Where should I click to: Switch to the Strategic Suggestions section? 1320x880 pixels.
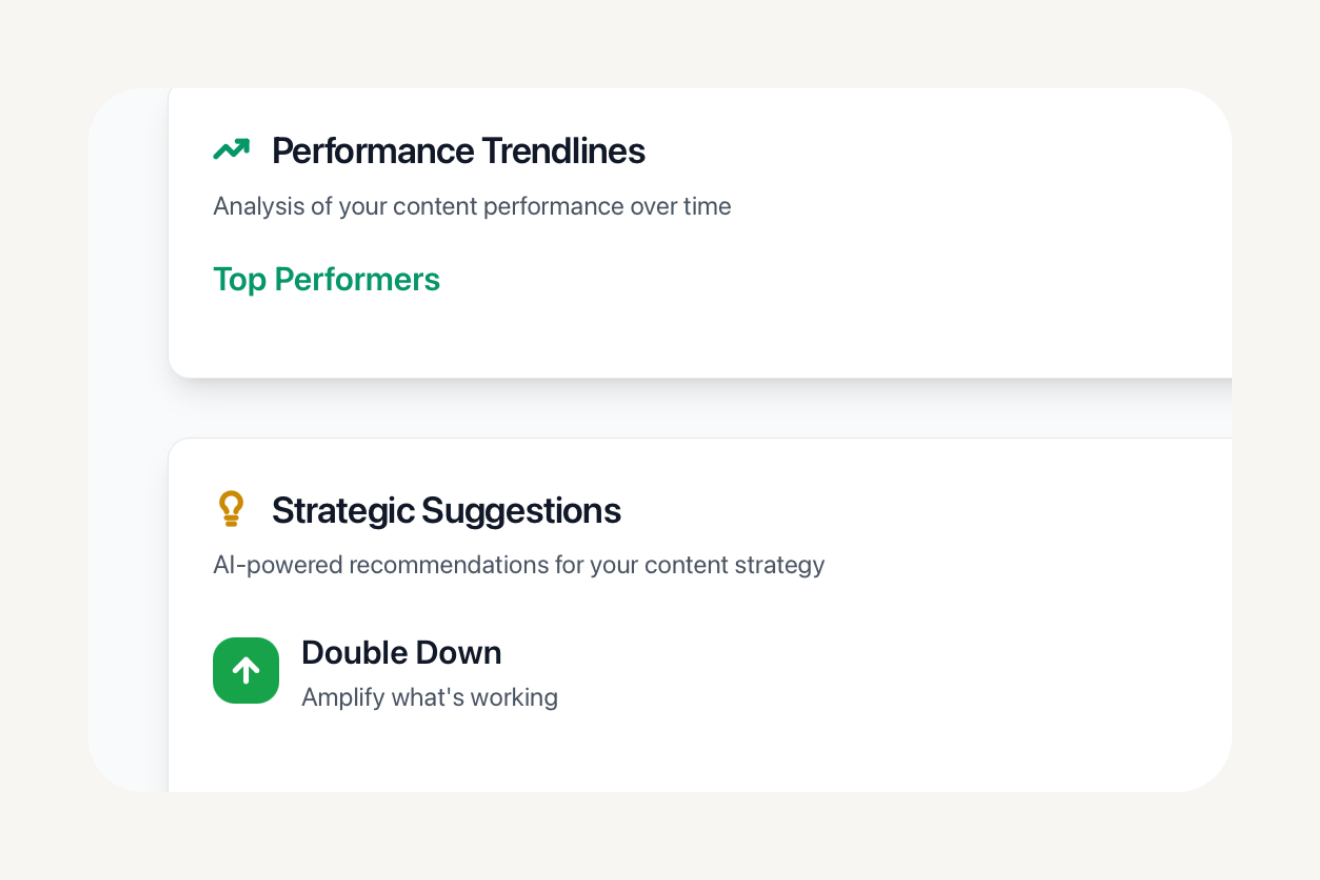pos(446,510)
